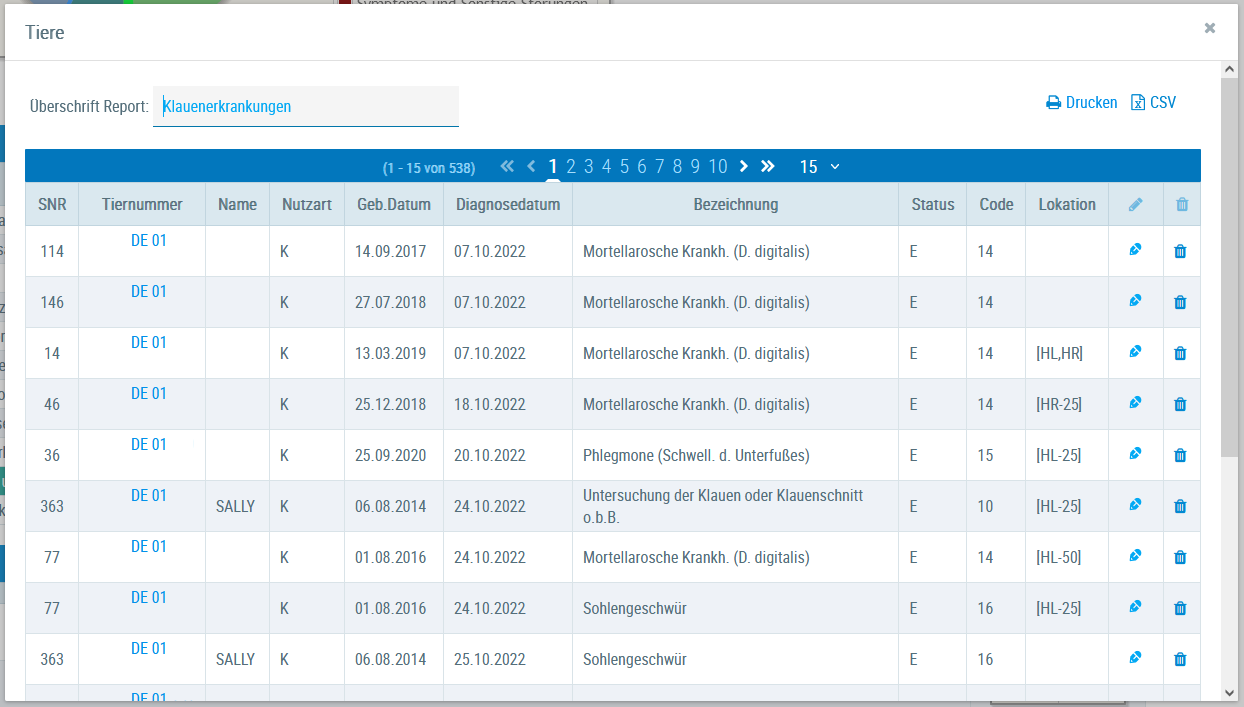
Task: Export the table using the CSV icon
Action: point(1138,103)
